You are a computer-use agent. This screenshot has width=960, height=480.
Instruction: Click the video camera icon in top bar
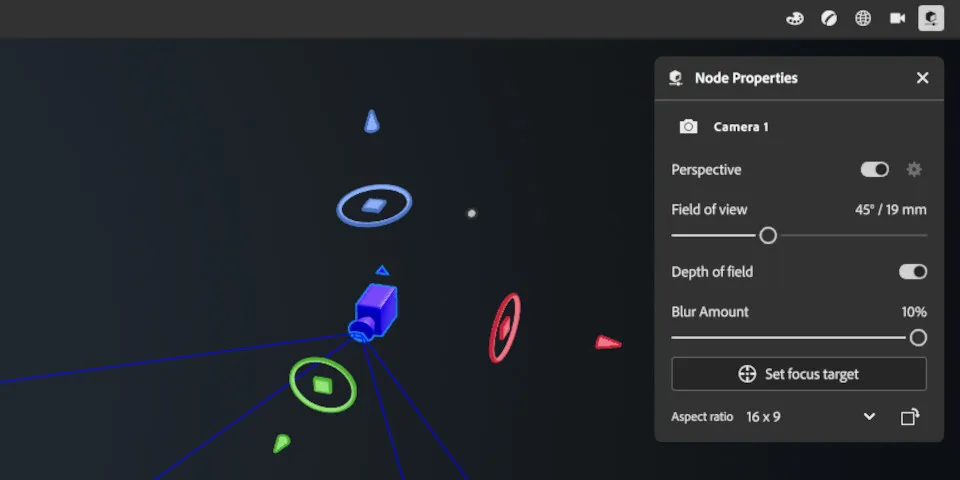pyautogui.click(x=897, y=18)
